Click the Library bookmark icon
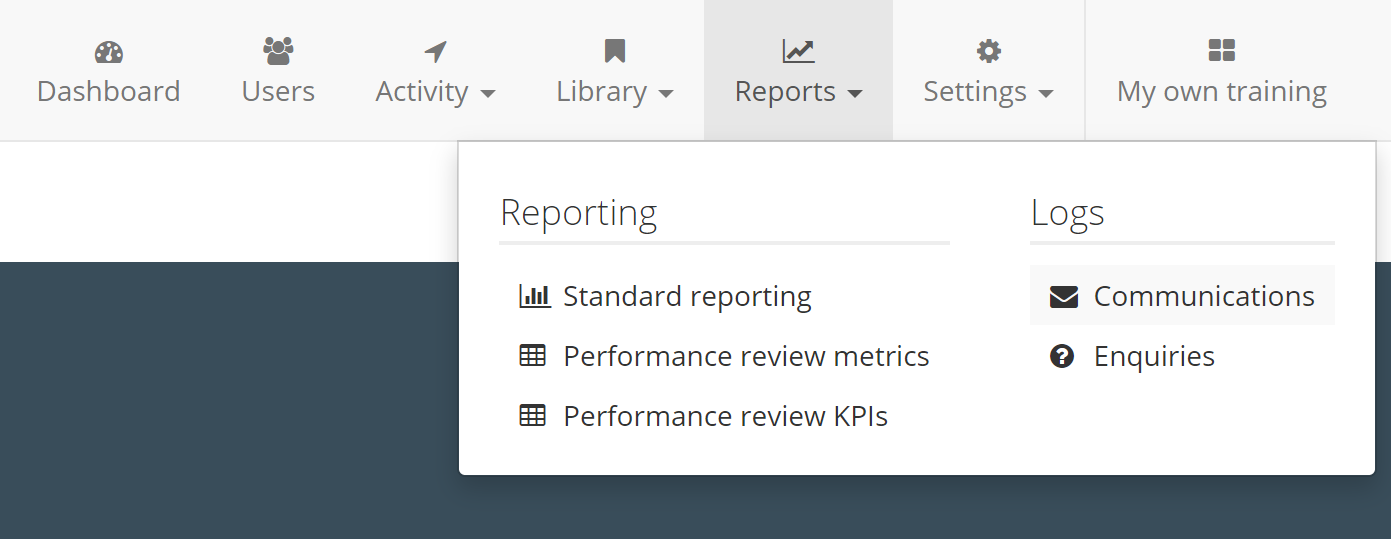Image resolution: width=1391 pixels, height=539 pixels. (614, 51)
